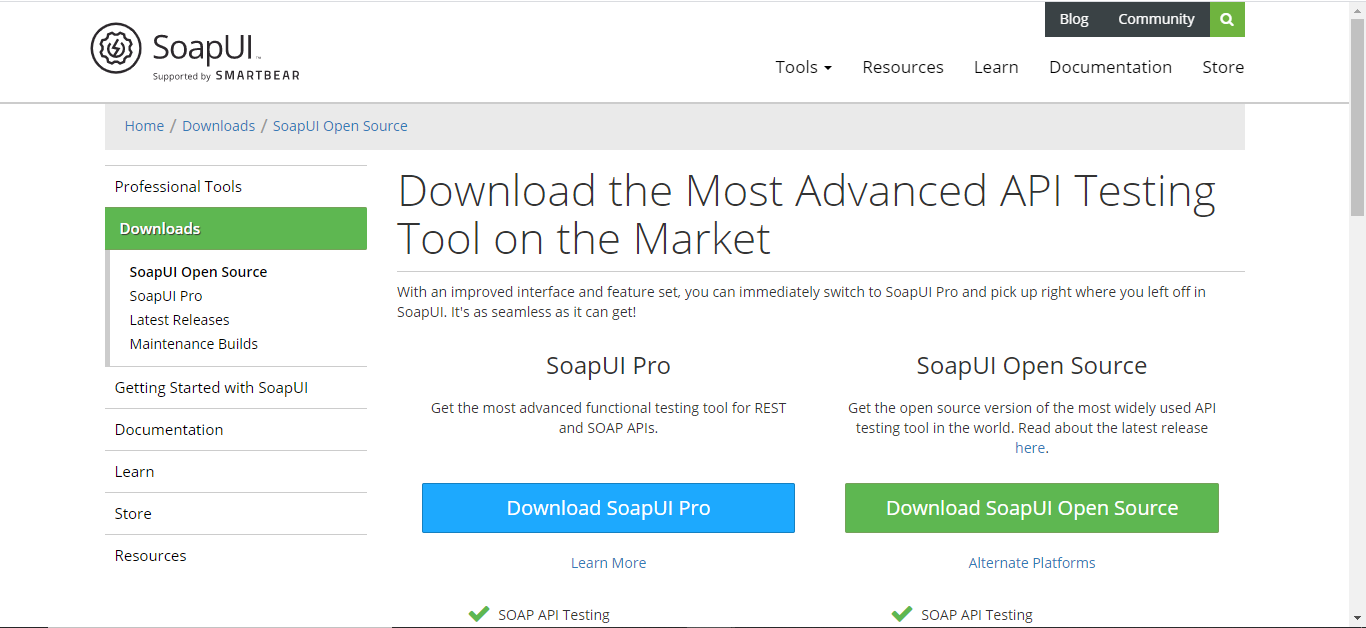Switch to the Community section

pos(1156,18)
